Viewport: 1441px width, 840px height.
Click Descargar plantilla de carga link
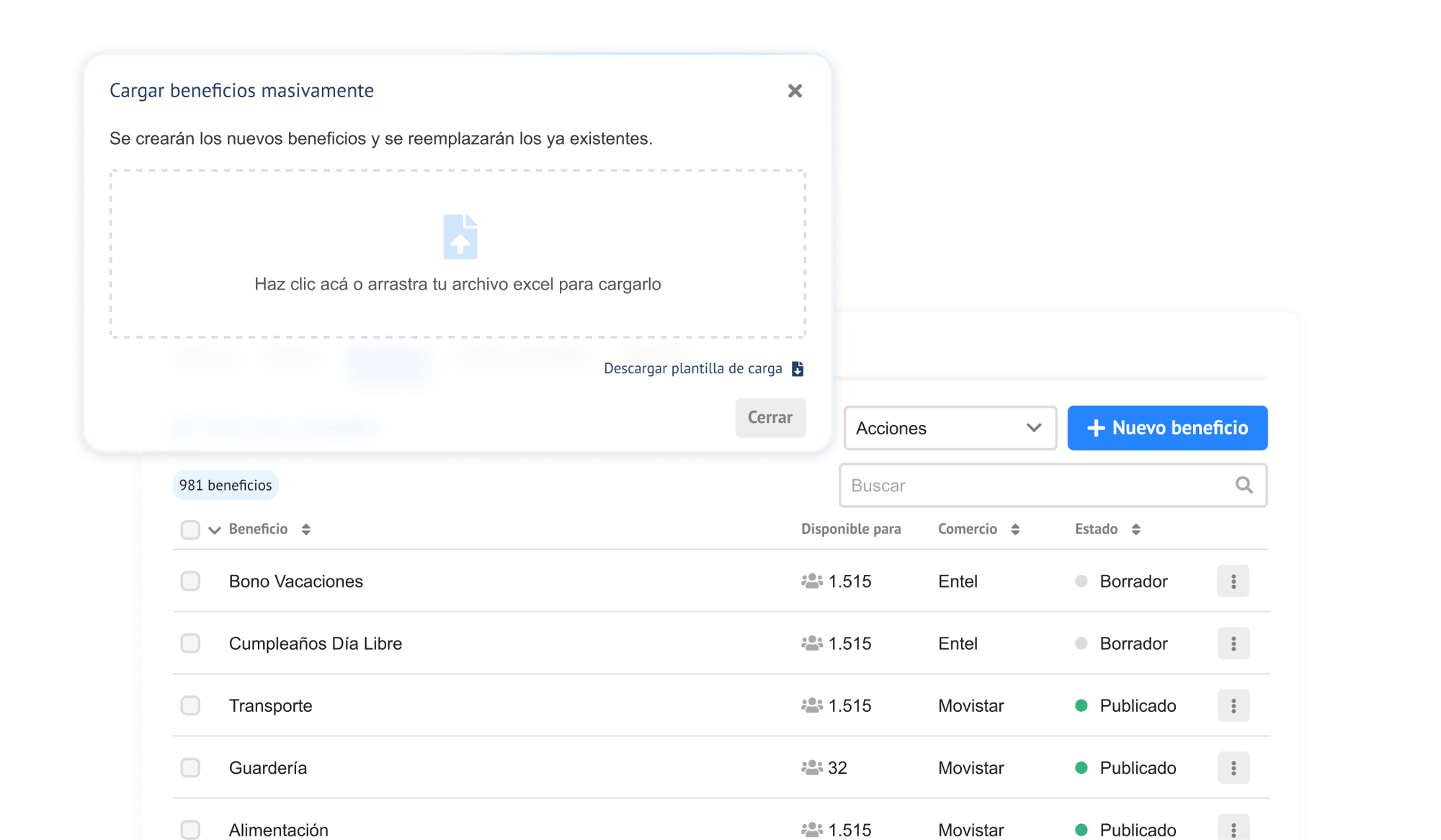692,369
